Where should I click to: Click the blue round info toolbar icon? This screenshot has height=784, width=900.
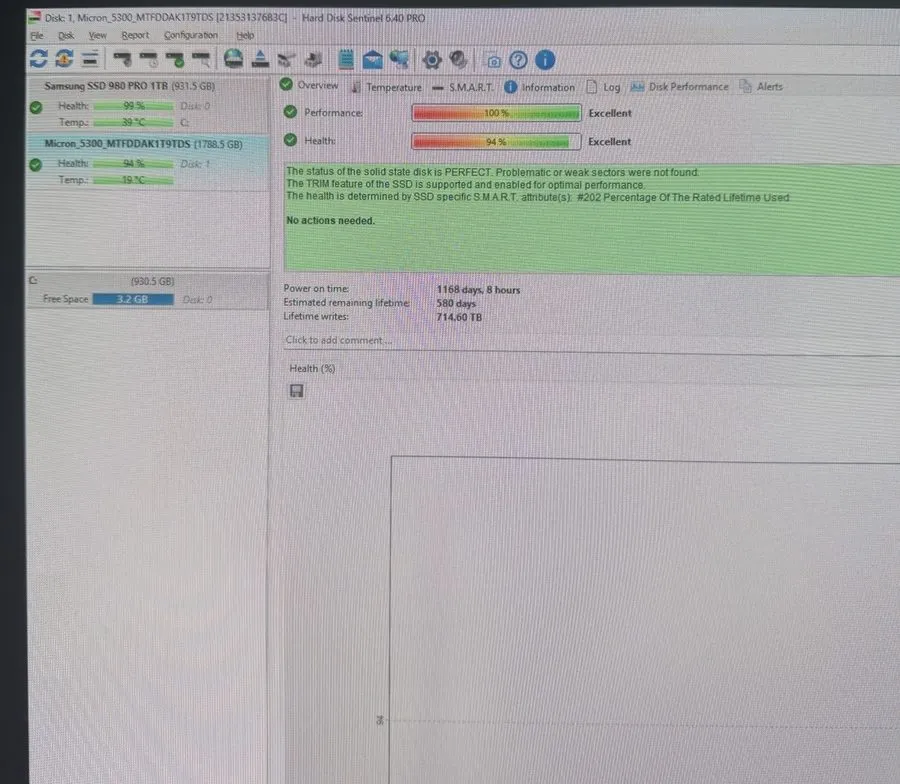[x=545, y=60]
